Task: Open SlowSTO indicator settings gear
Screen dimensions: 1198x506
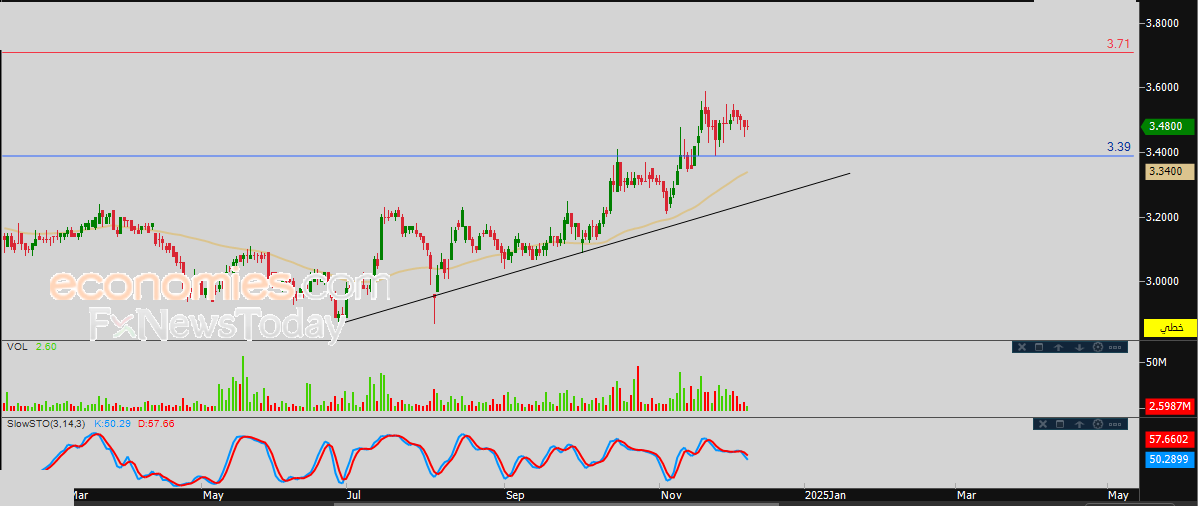Action: pos(1098,424)
